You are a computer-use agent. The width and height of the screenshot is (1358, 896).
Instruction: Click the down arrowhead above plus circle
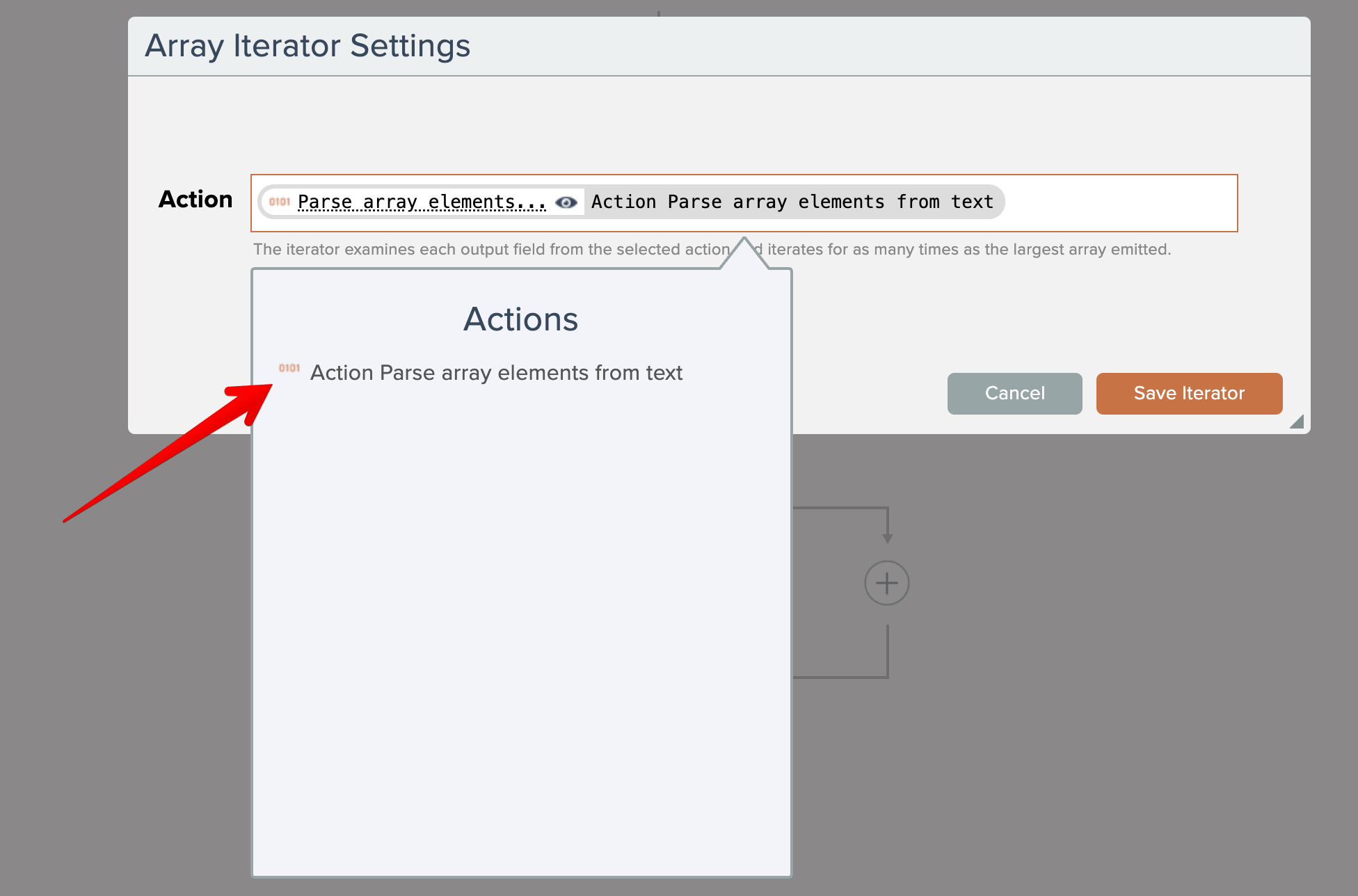[887, 538]
